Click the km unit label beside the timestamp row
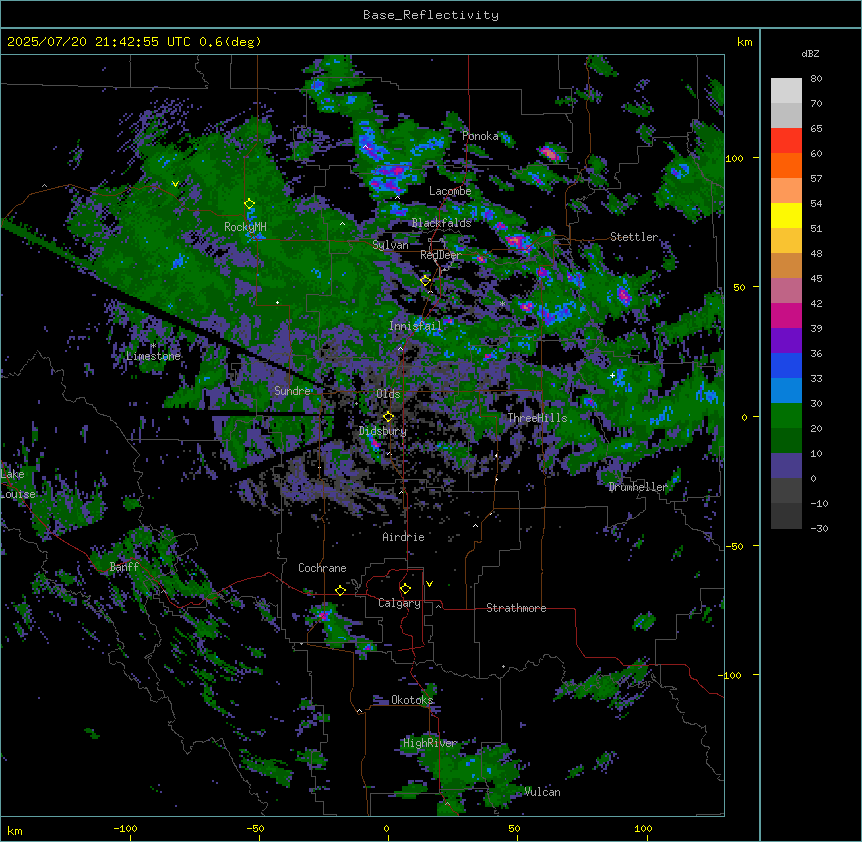Viewport: 862px width, 842px height. (x=744, y=42)
